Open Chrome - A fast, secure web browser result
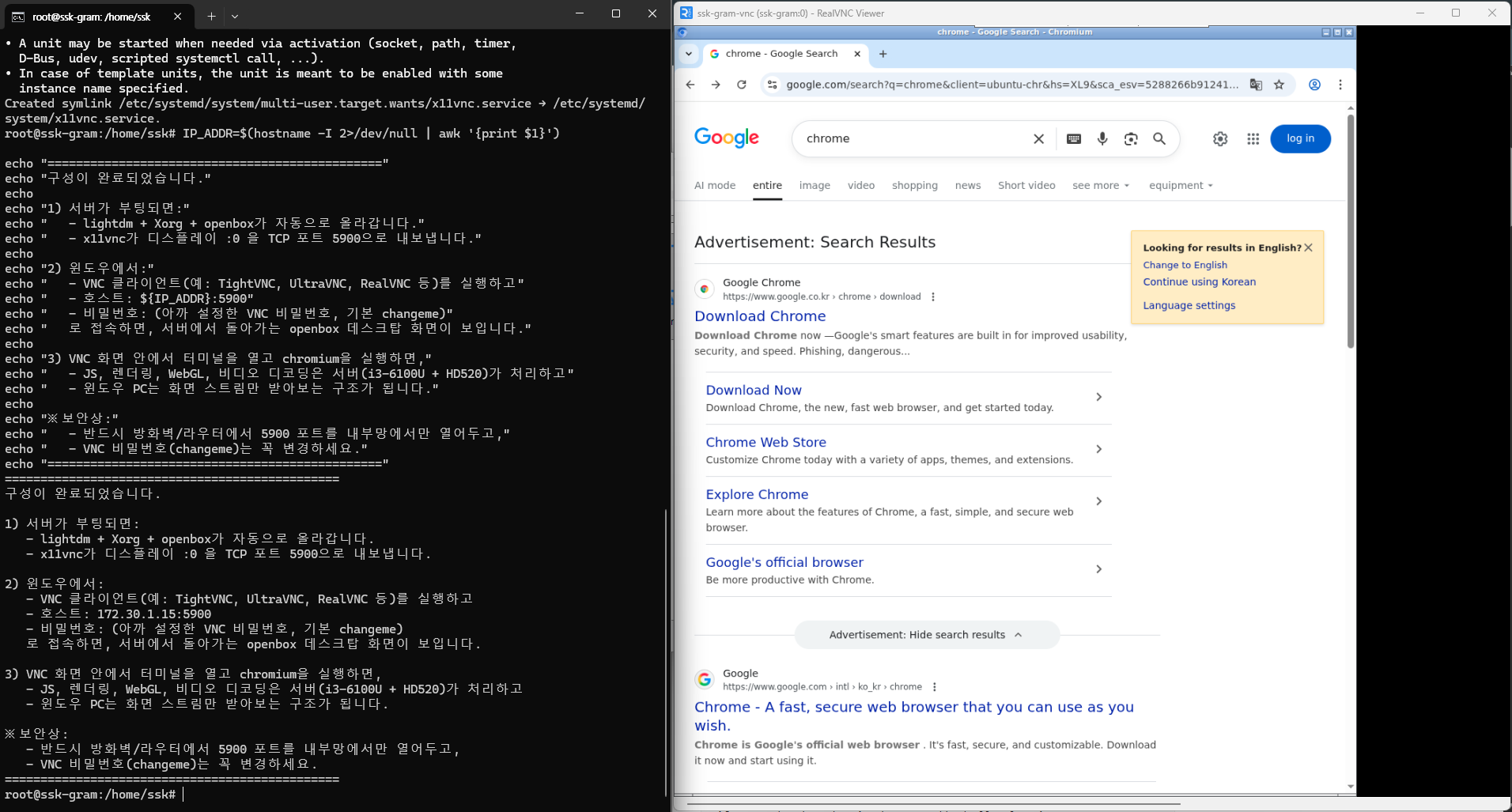 click(914, 716)
